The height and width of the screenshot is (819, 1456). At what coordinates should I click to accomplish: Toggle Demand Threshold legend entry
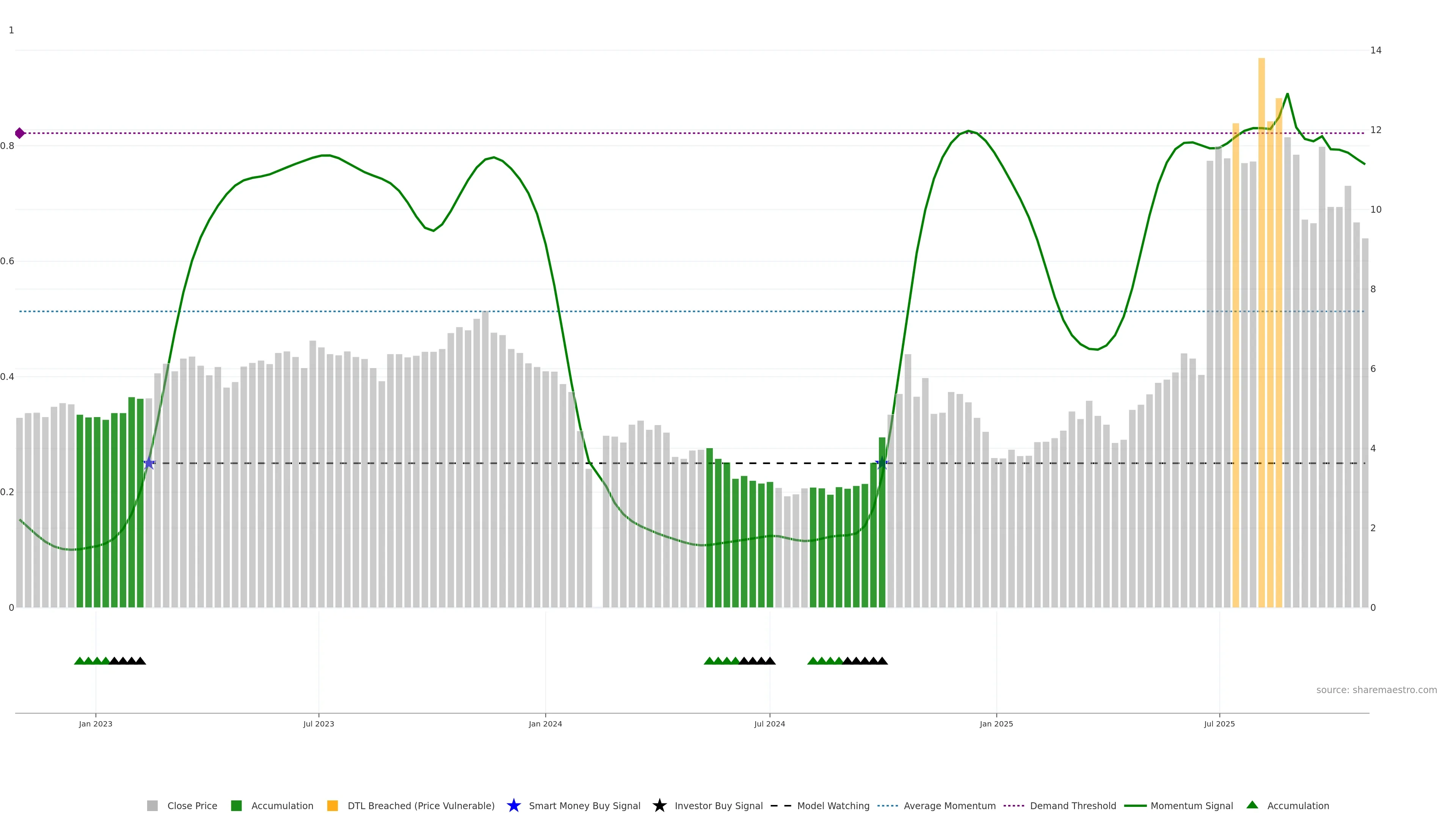click(1072, 806)
